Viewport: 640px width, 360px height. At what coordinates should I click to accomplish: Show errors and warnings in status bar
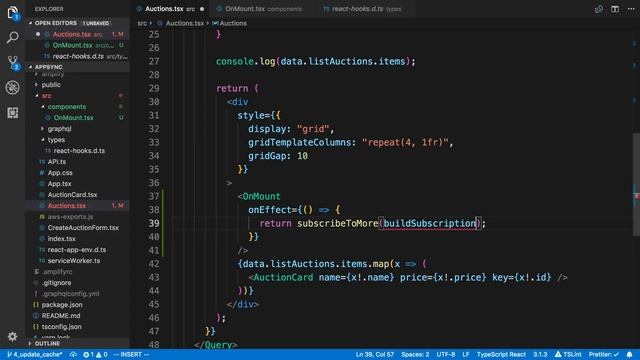[x=95, y=354]
